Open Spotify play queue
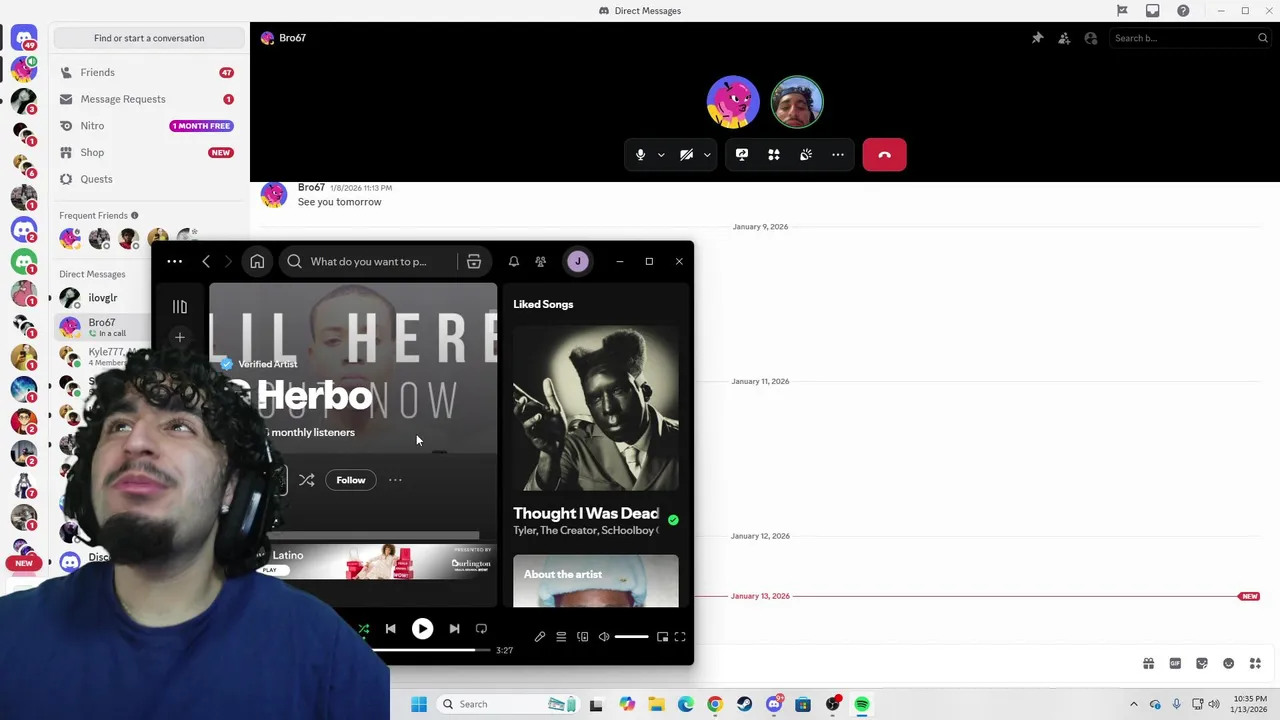Viewport: 1280px width, 720px height. click(x=561, y=637)
